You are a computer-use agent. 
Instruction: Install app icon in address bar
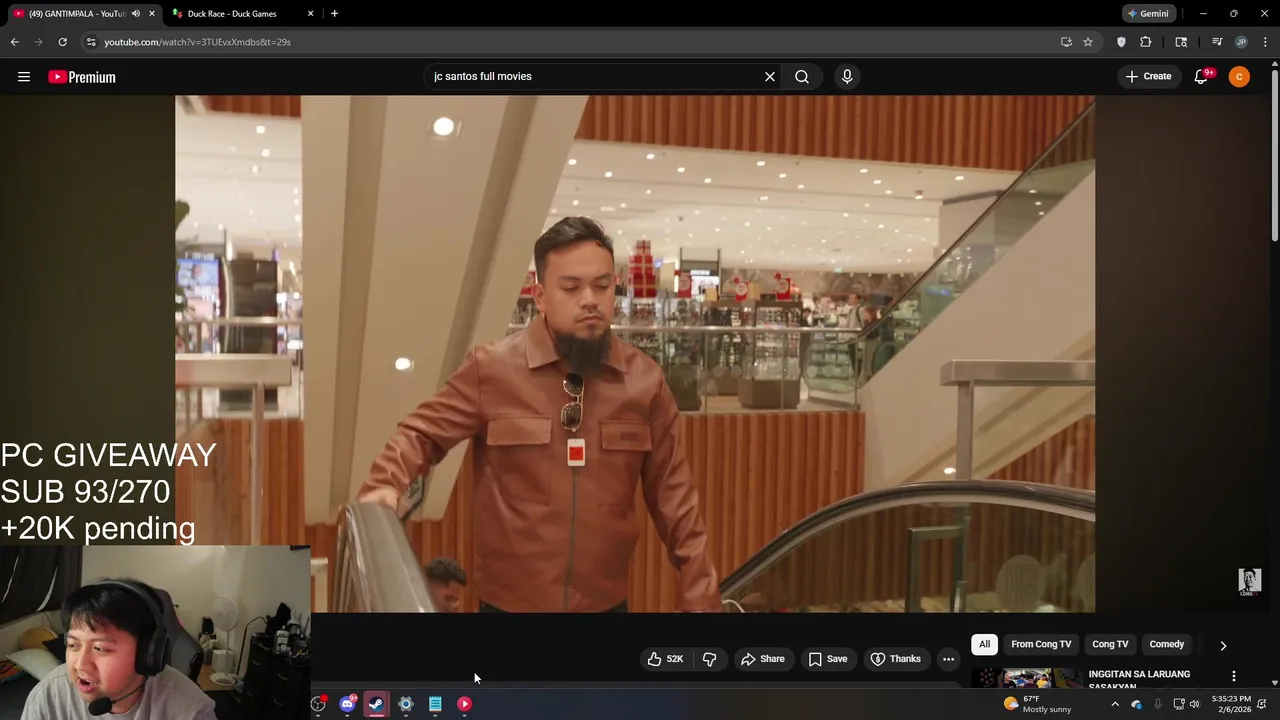[1066, 42]
